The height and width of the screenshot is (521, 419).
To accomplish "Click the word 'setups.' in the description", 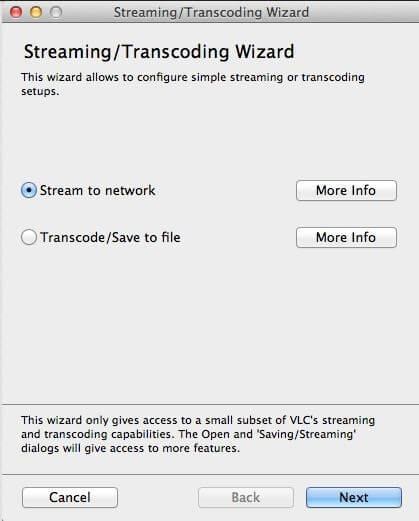I will (x=40, y=91).
